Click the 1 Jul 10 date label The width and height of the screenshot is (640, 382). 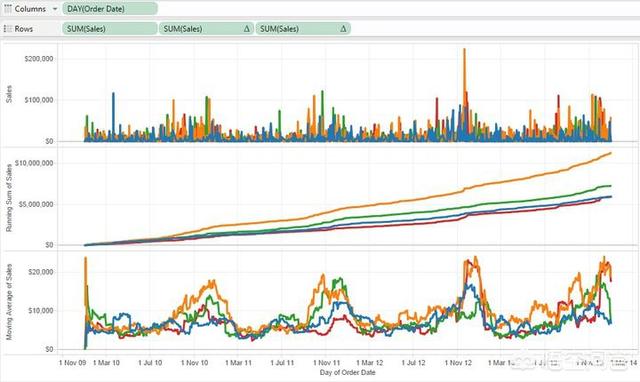coord(150,362)
